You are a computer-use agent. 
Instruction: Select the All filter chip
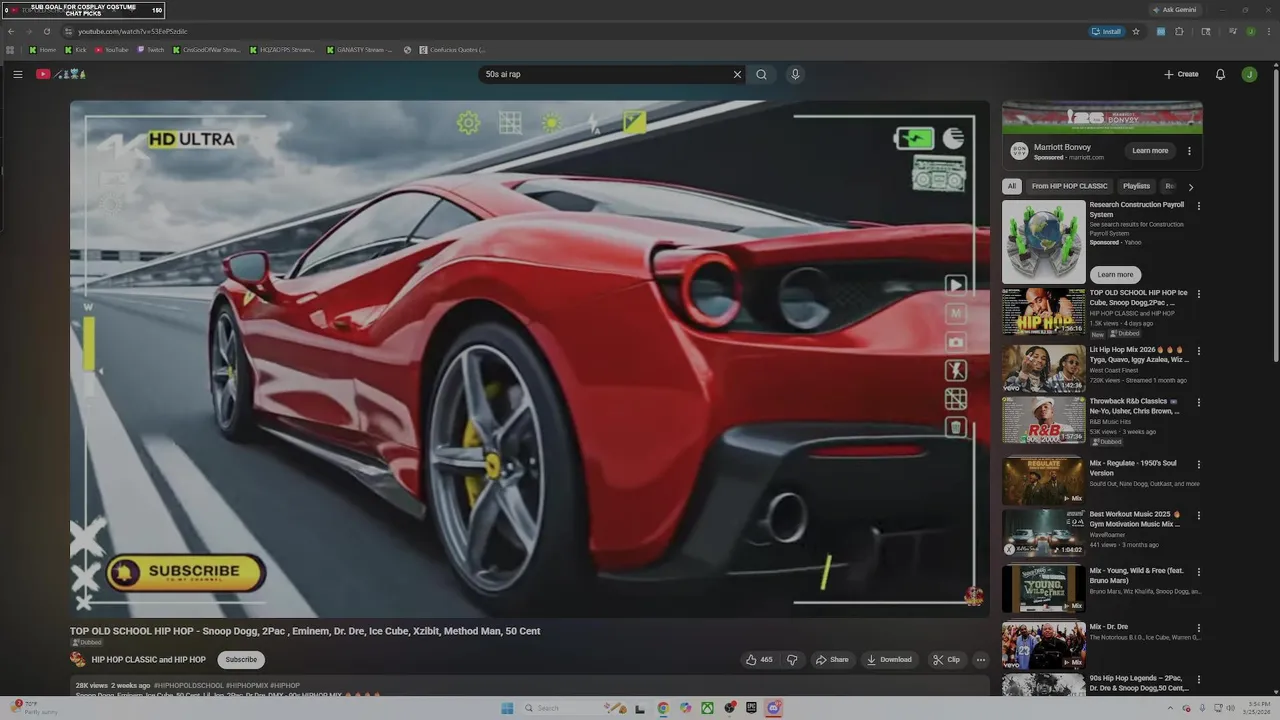(1011, 186)
